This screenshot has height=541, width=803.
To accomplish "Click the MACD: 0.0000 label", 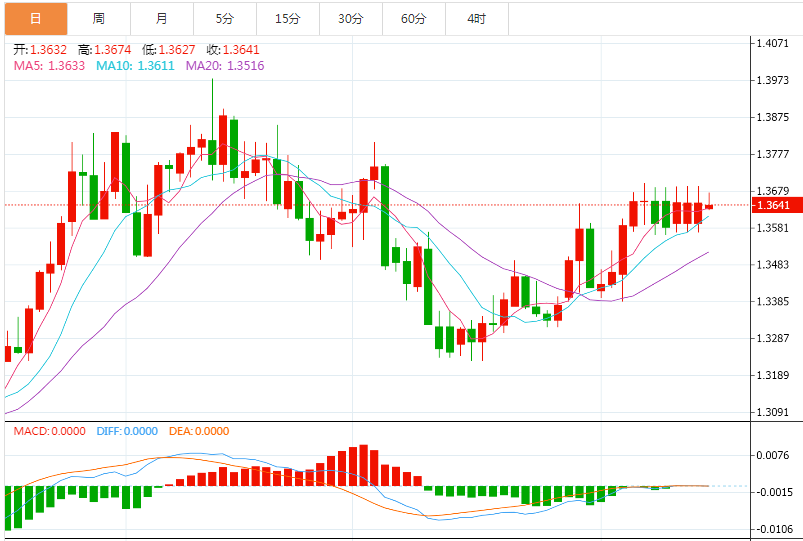I will point(50,431).
